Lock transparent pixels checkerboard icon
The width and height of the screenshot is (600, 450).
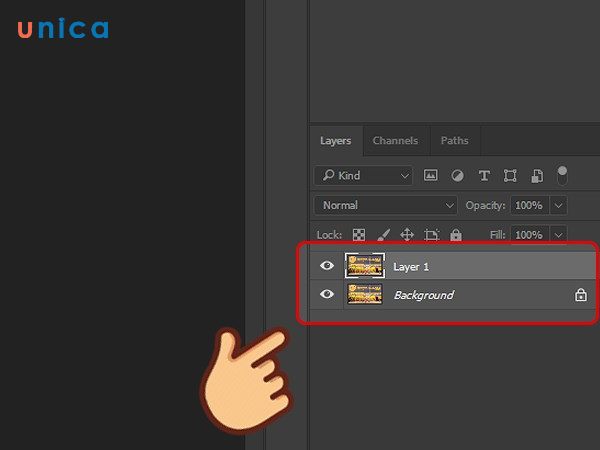click(359, 235)
